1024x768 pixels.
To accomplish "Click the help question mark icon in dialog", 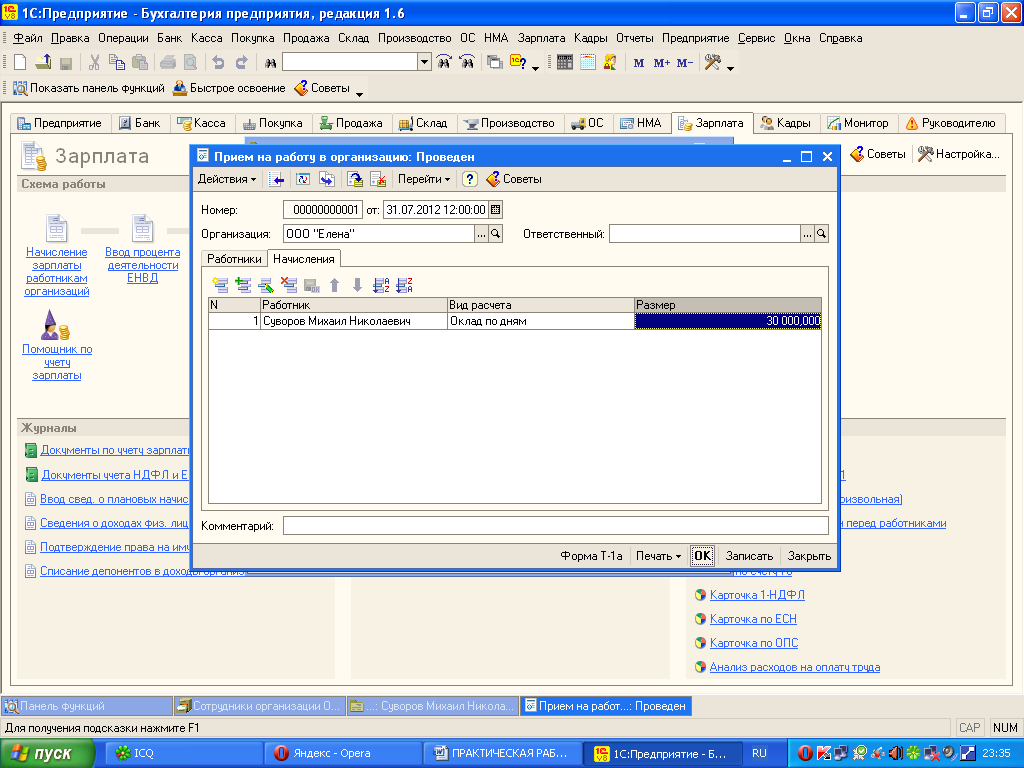I will 470,179.
